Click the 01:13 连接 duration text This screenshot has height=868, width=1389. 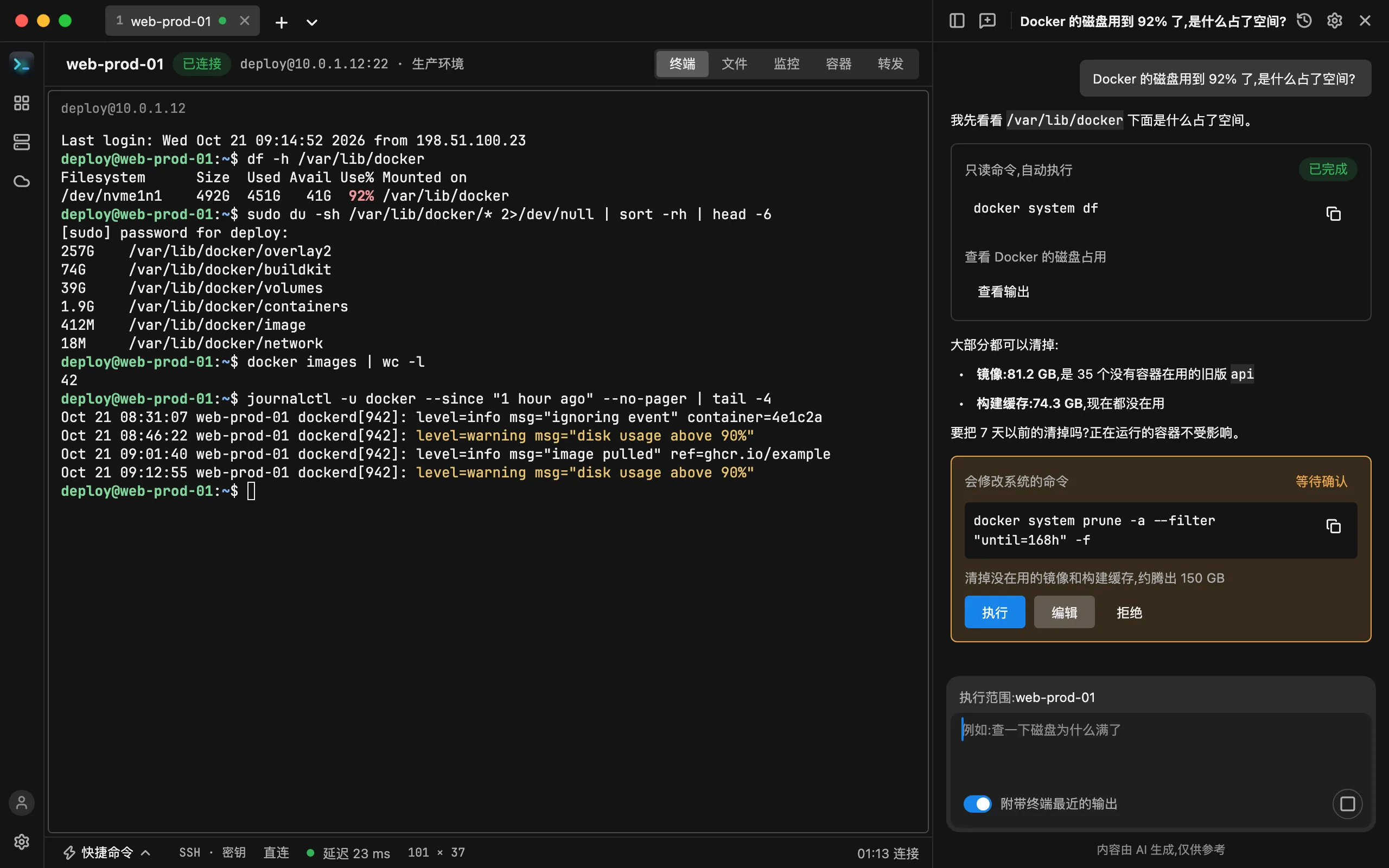888,854
